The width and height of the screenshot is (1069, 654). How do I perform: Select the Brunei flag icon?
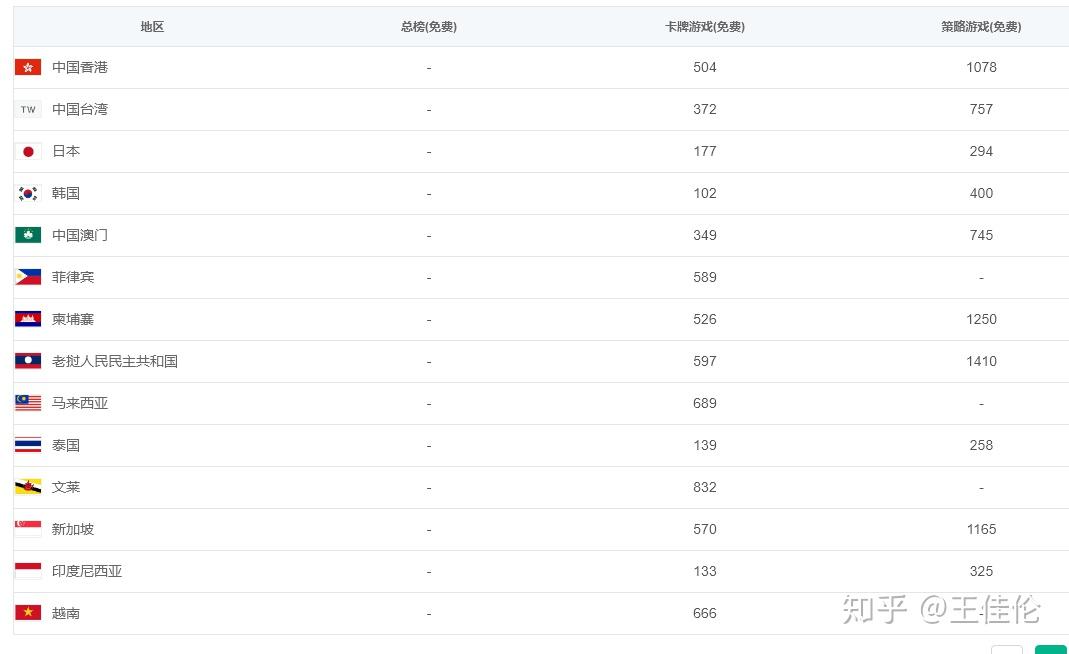28,487
